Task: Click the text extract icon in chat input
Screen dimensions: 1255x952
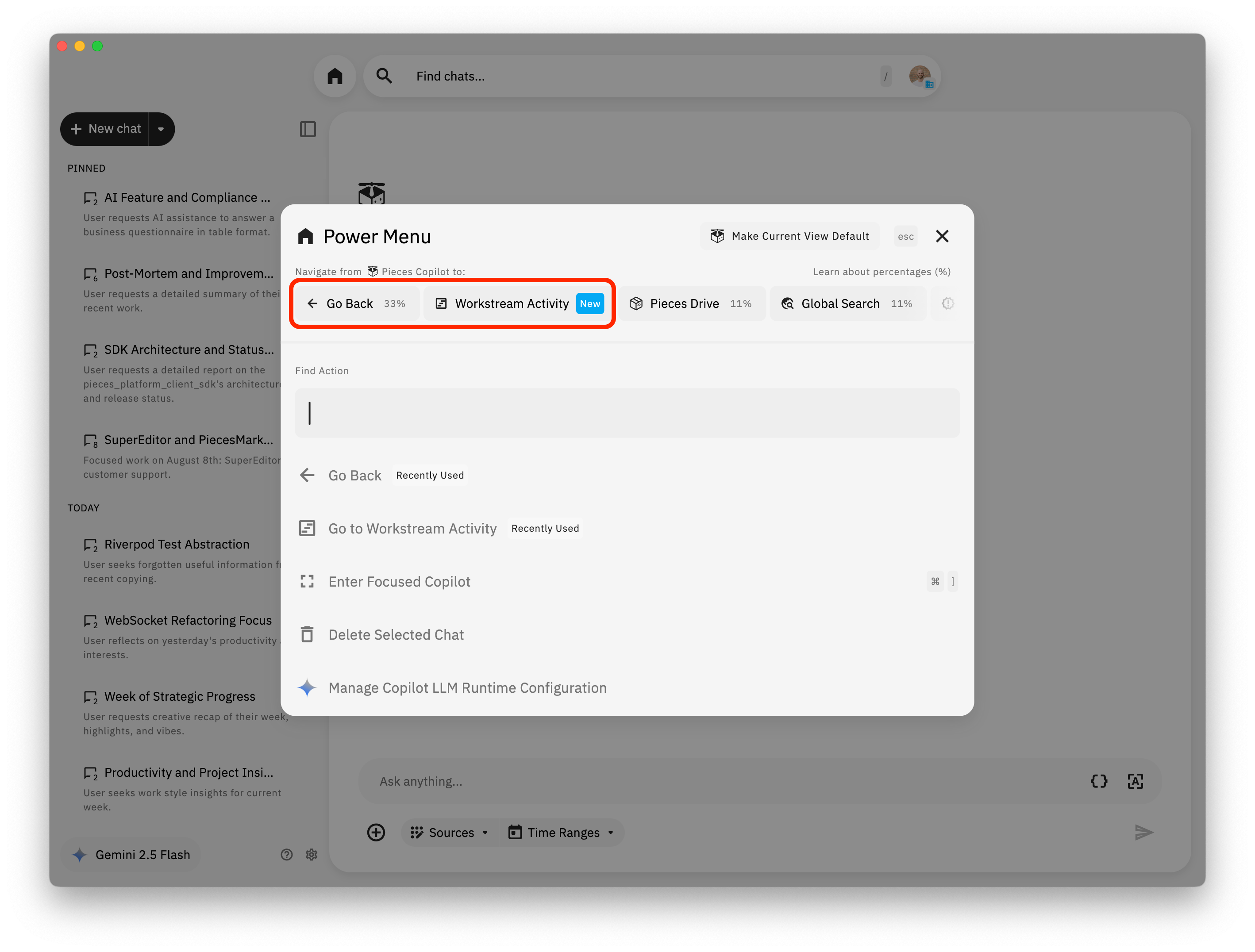Action: (x=1135, y=781)
